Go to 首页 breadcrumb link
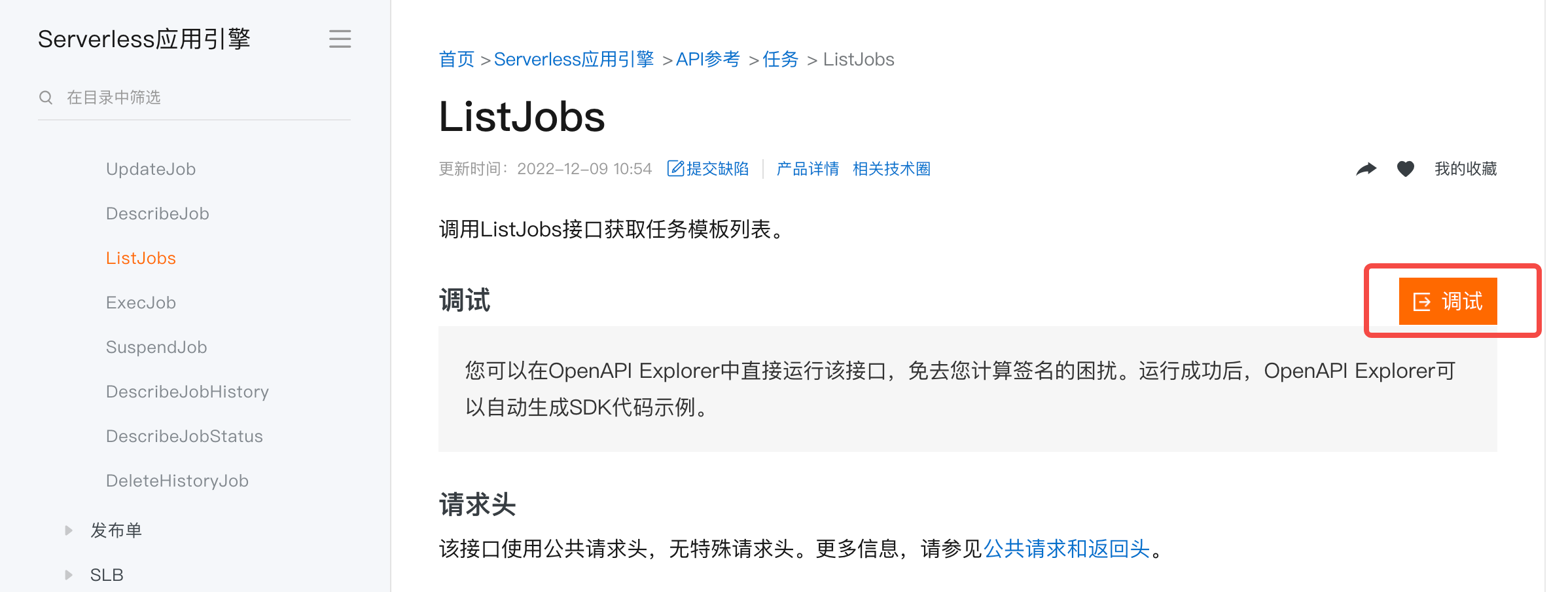This screenshot has width=1568, height=592. 457,60
